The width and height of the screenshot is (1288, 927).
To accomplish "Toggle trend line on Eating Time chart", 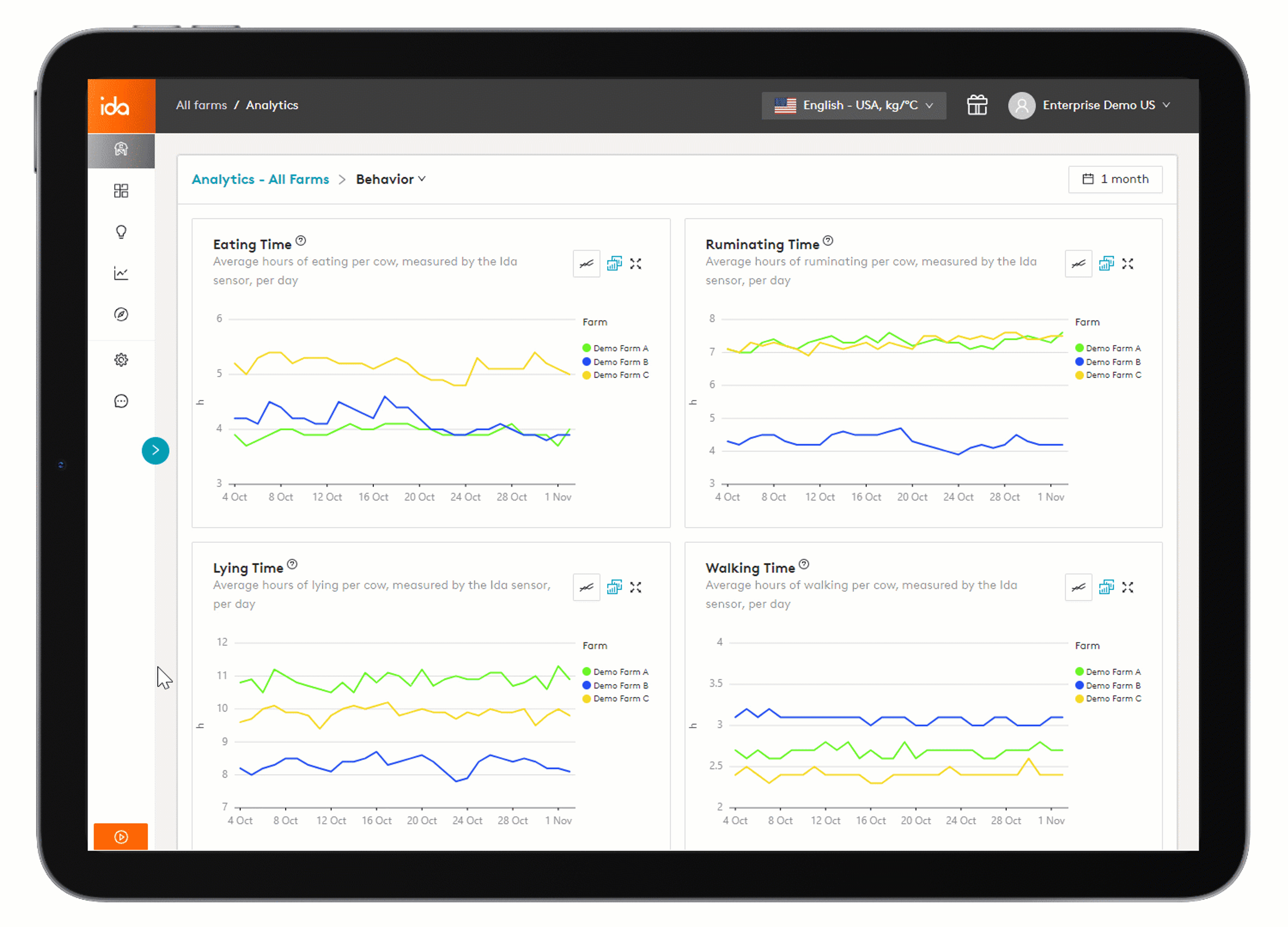I will [x=586, y=264].
